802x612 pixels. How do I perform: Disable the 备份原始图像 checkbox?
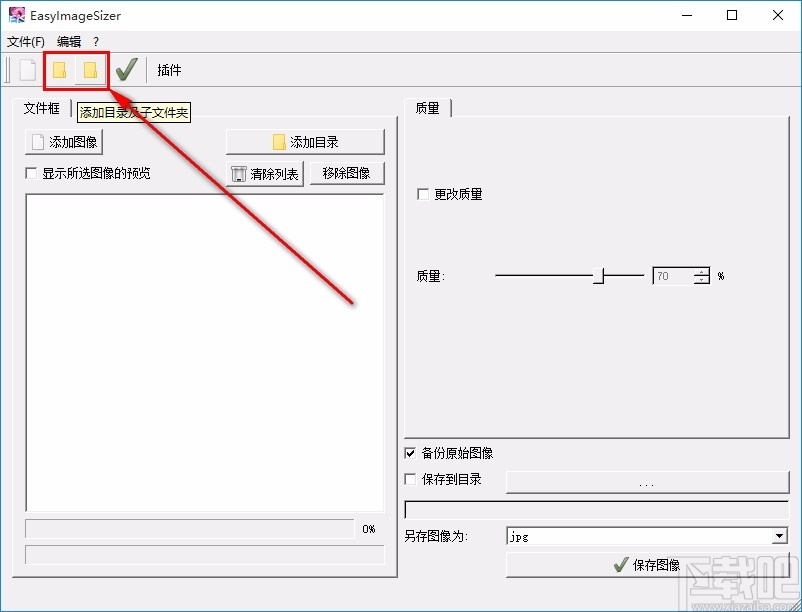[x=410, y=452]
